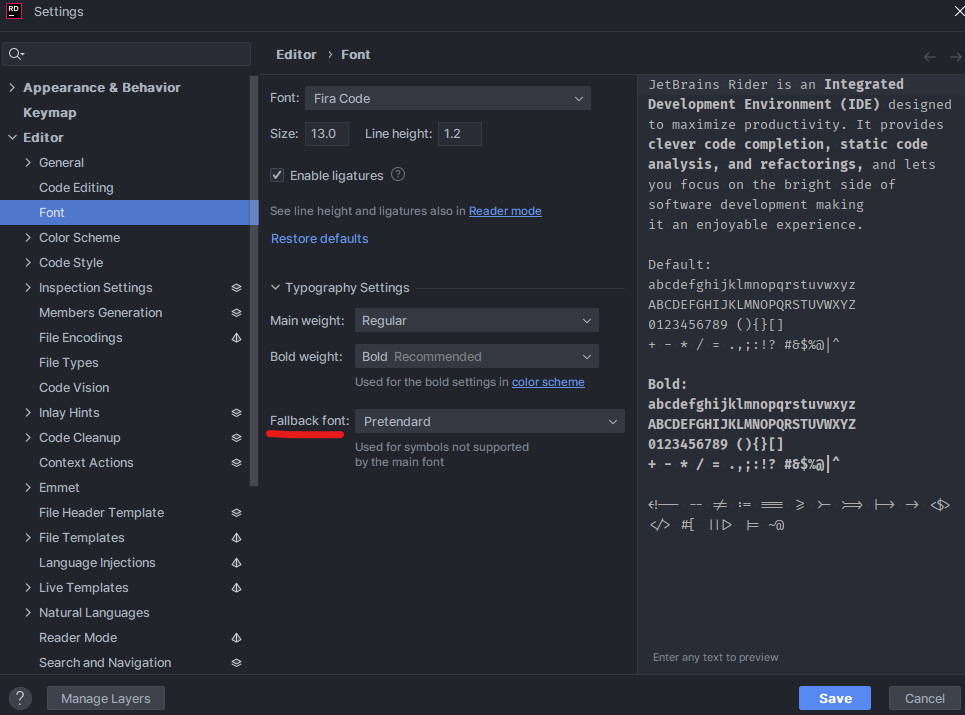
Task: Expand the Natural Languages node
Action: click(28, 613)
